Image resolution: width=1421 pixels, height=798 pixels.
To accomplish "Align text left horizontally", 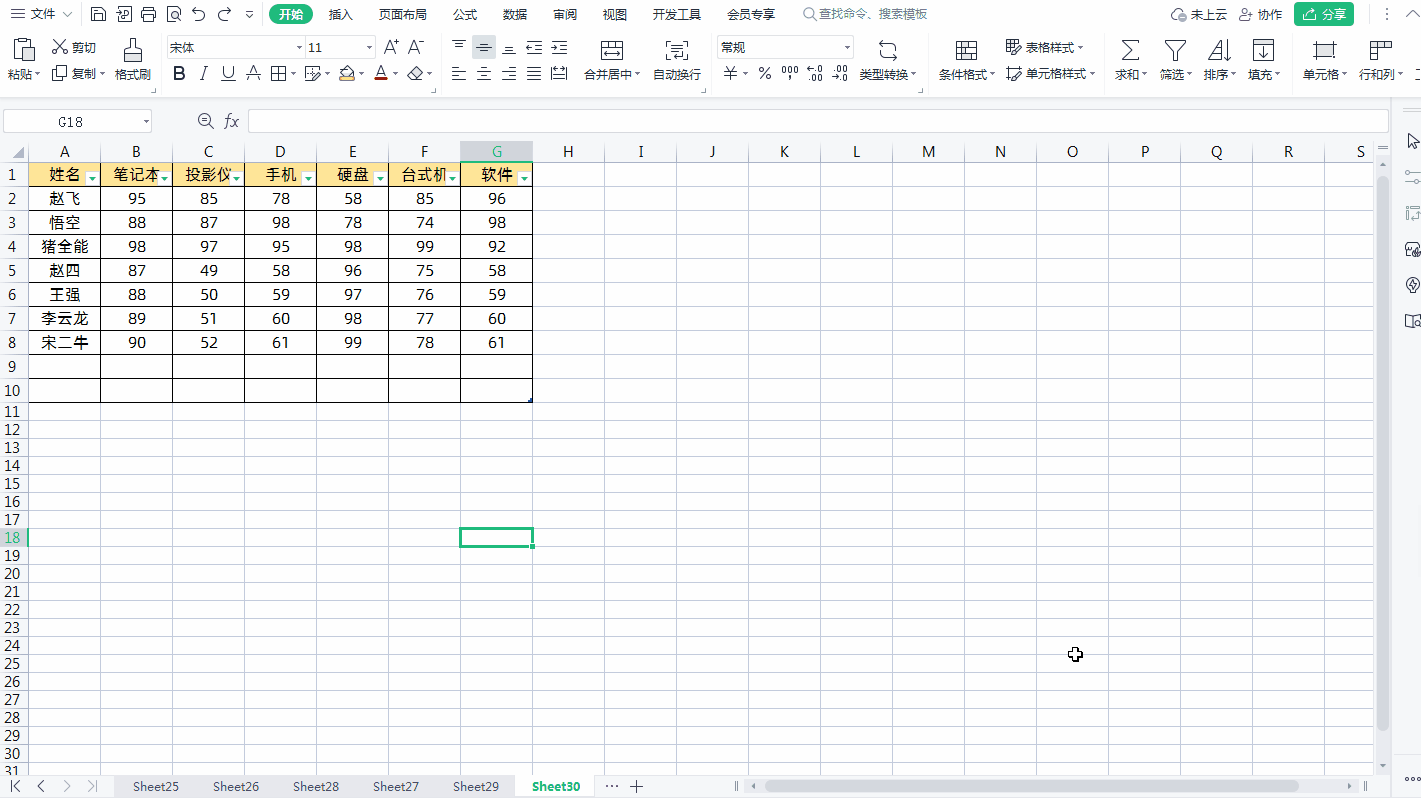I will pos(459,73).
